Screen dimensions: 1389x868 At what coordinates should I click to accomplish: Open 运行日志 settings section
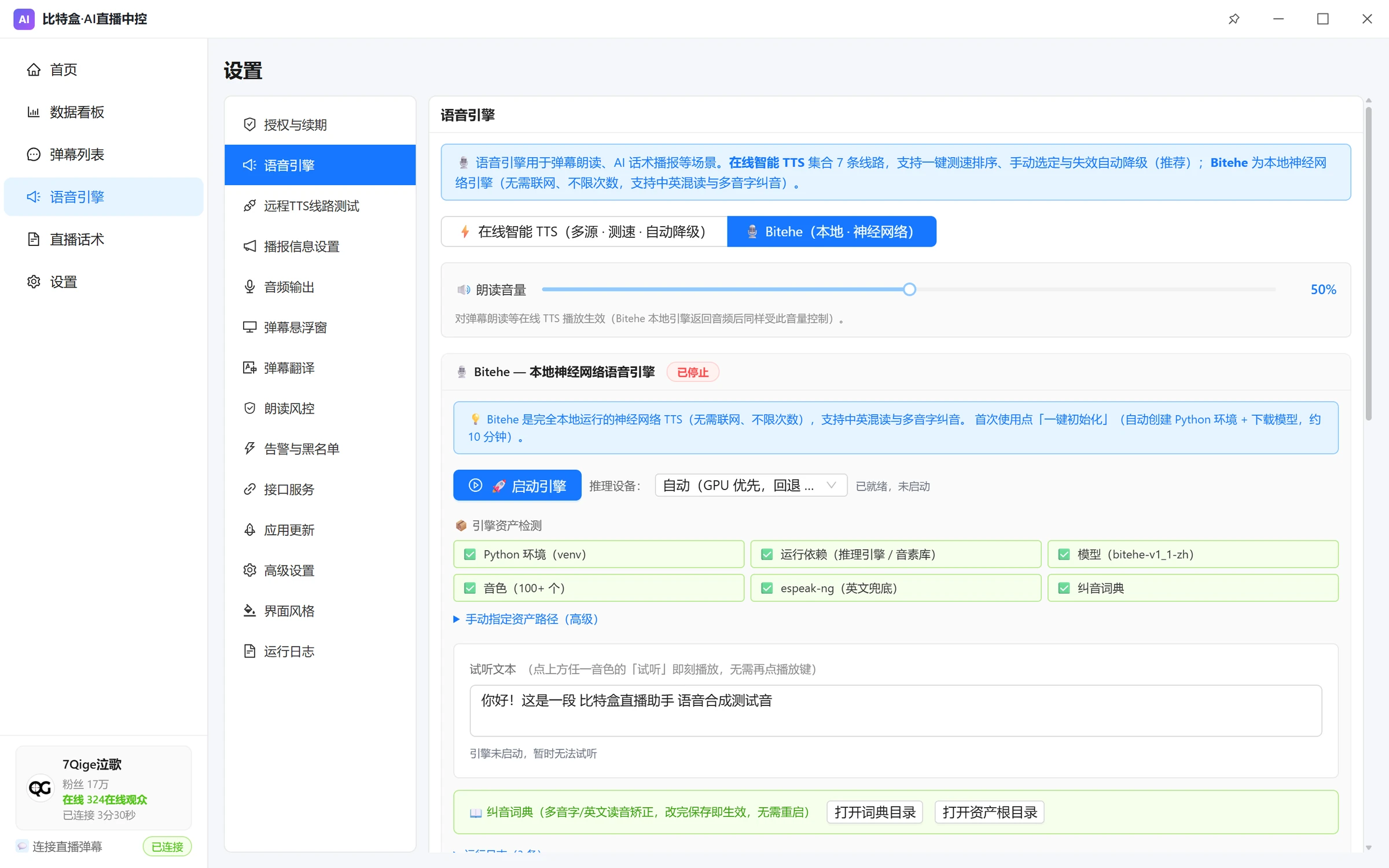pyautogui.click(x=320, y=651)
